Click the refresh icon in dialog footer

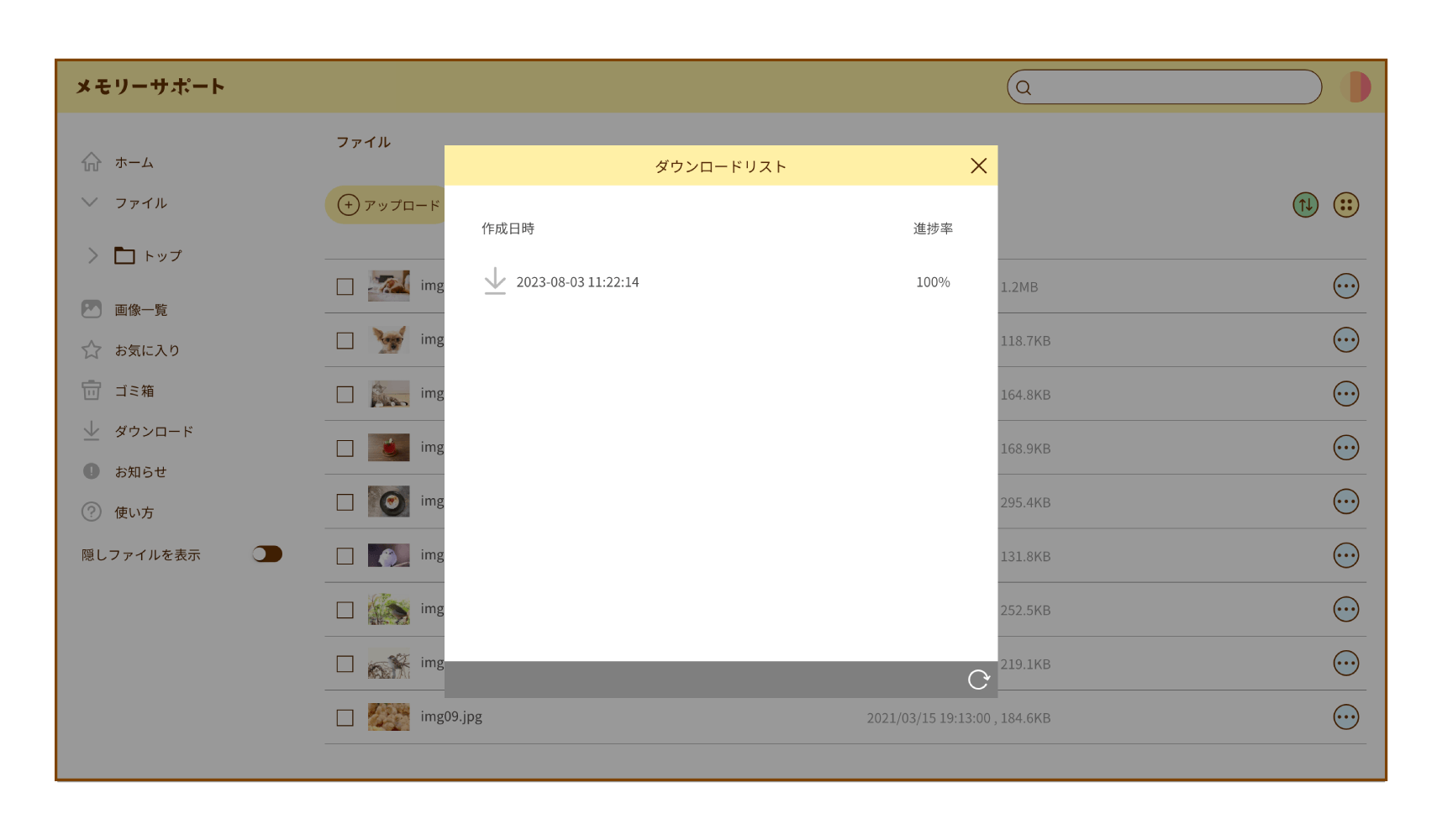coord(978,680)
